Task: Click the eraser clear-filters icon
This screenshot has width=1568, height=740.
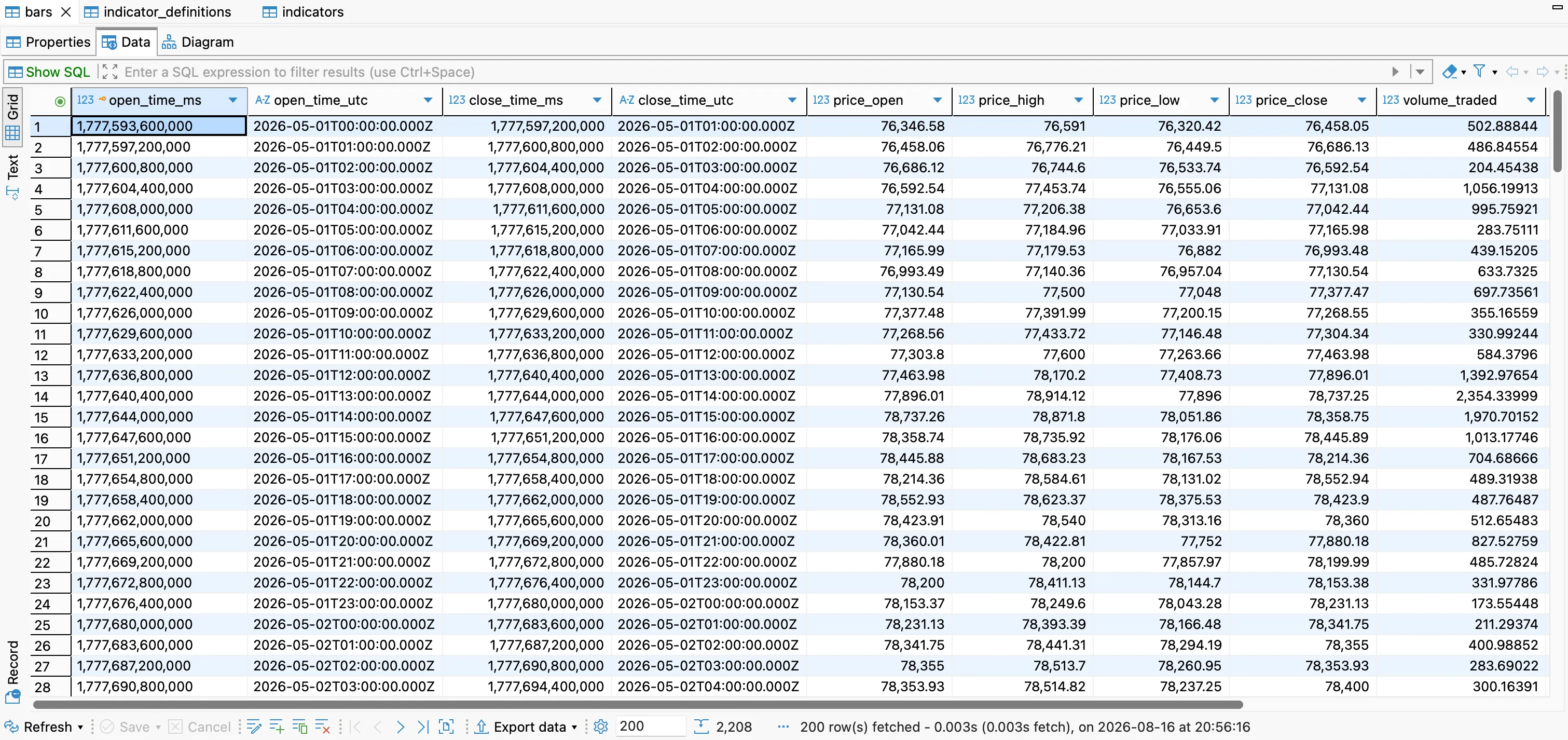Action: 1450,72
